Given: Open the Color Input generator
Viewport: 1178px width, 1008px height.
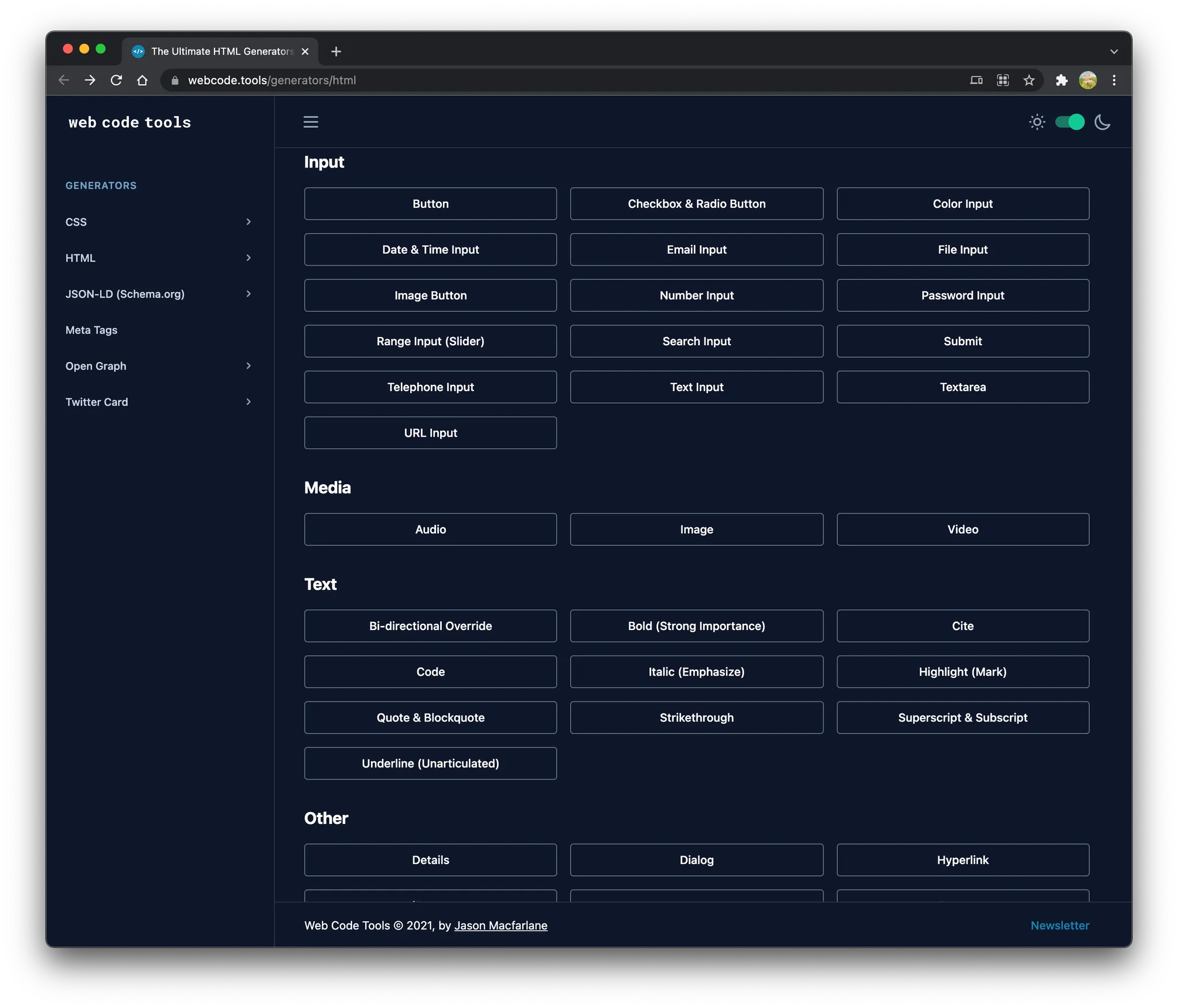Looking at the screenshot, I should (x=962, y=204).
